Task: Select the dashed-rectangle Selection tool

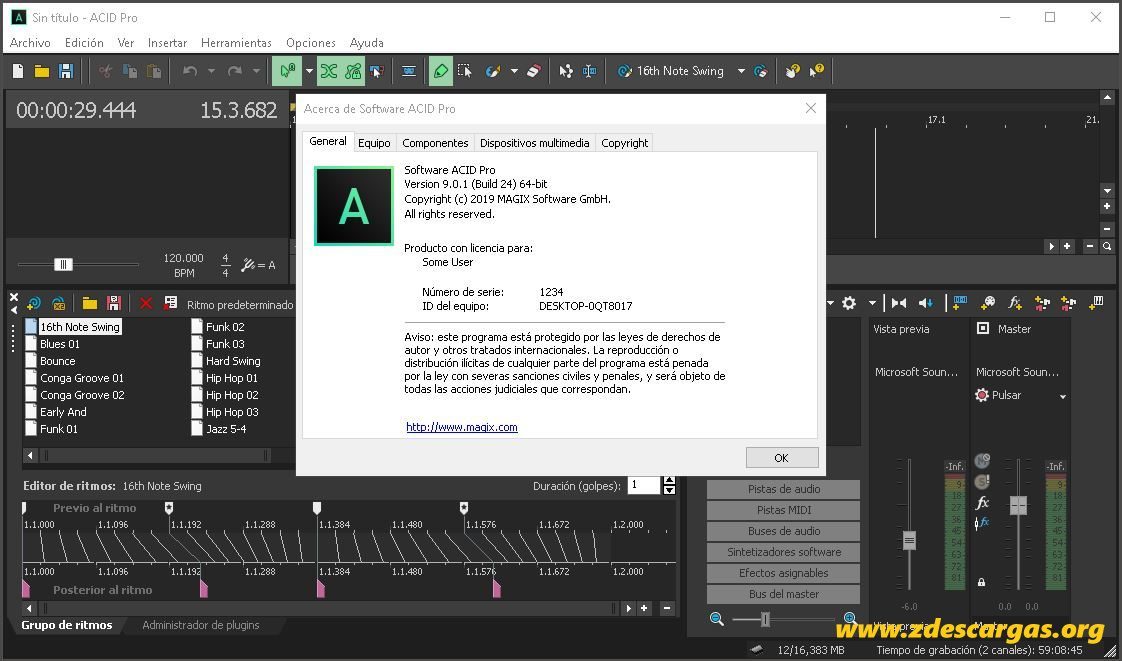Action: (465, 71)
